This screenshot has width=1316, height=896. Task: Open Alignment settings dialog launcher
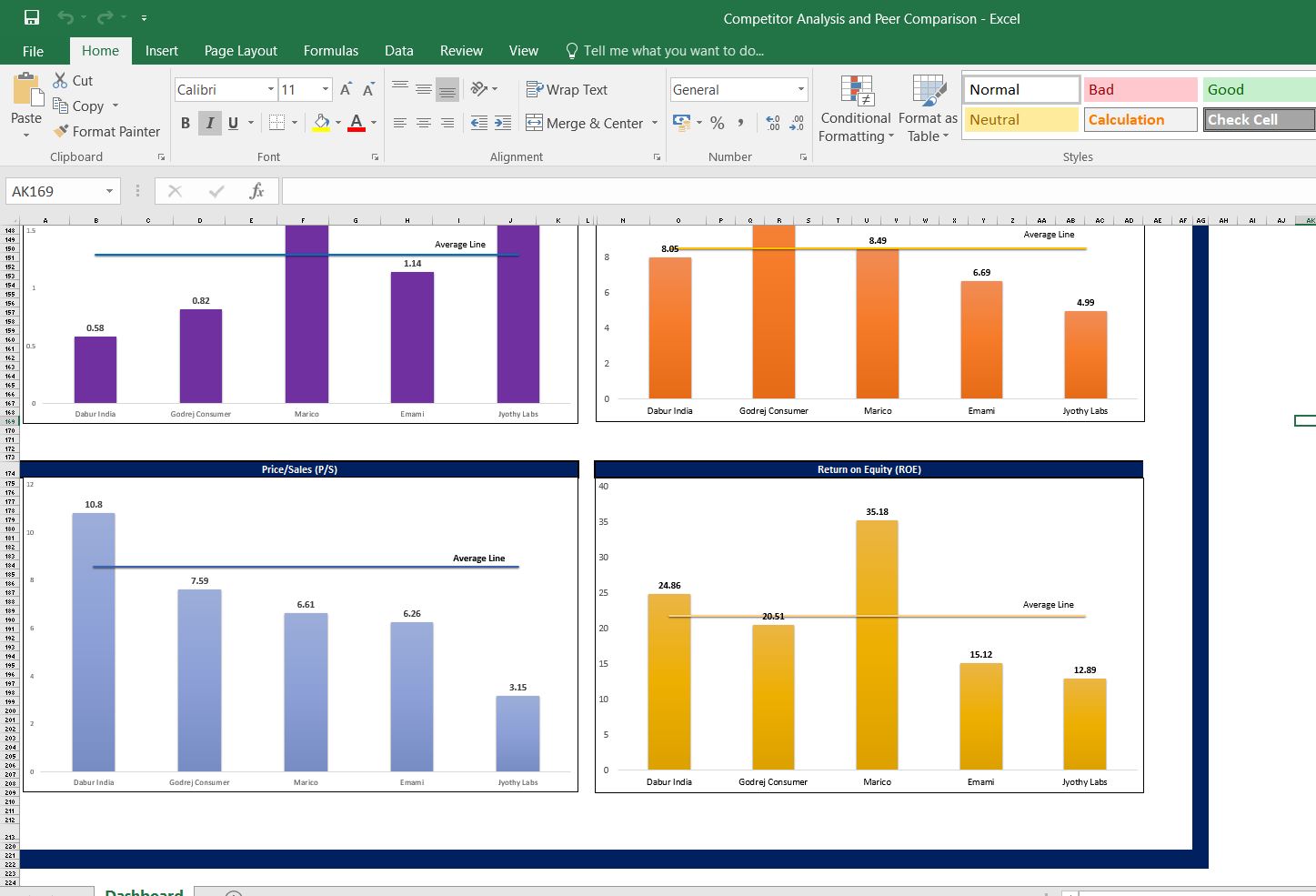click(658, 157)
